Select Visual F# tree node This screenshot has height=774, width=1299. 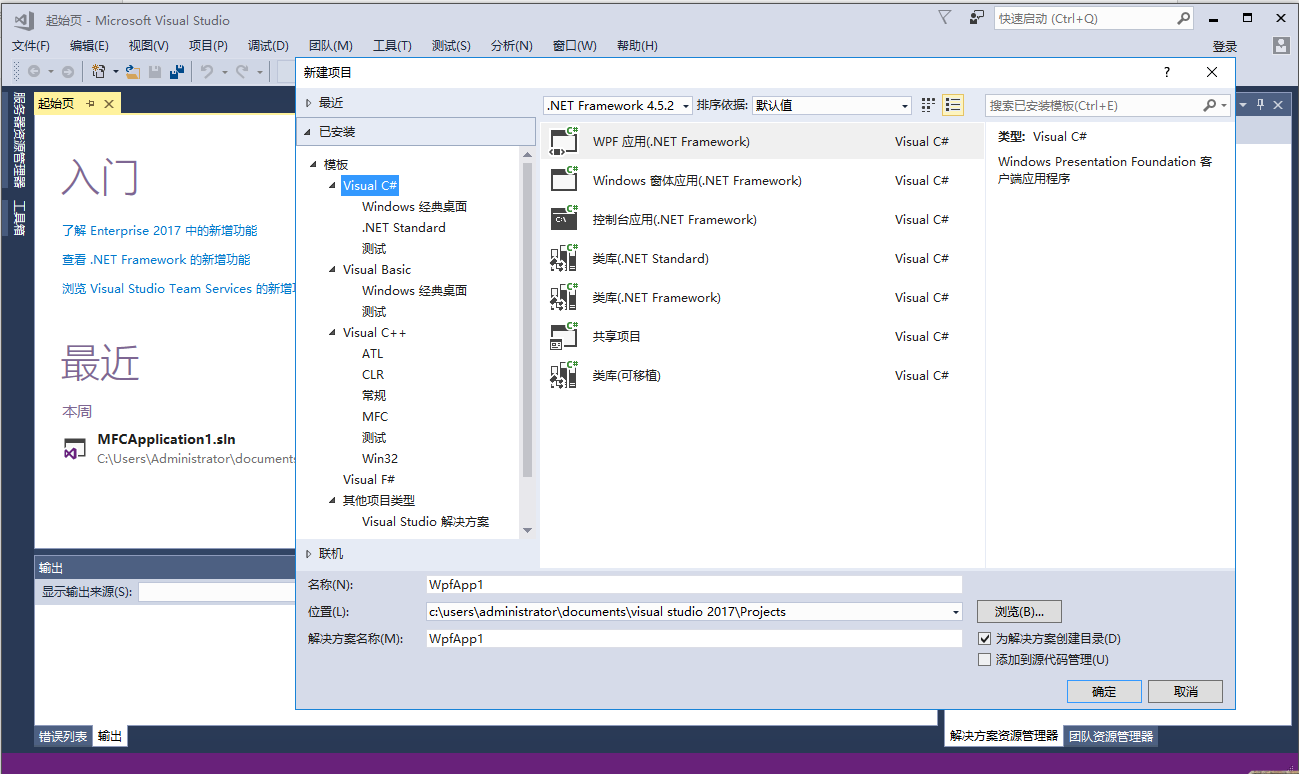[368, 480]
